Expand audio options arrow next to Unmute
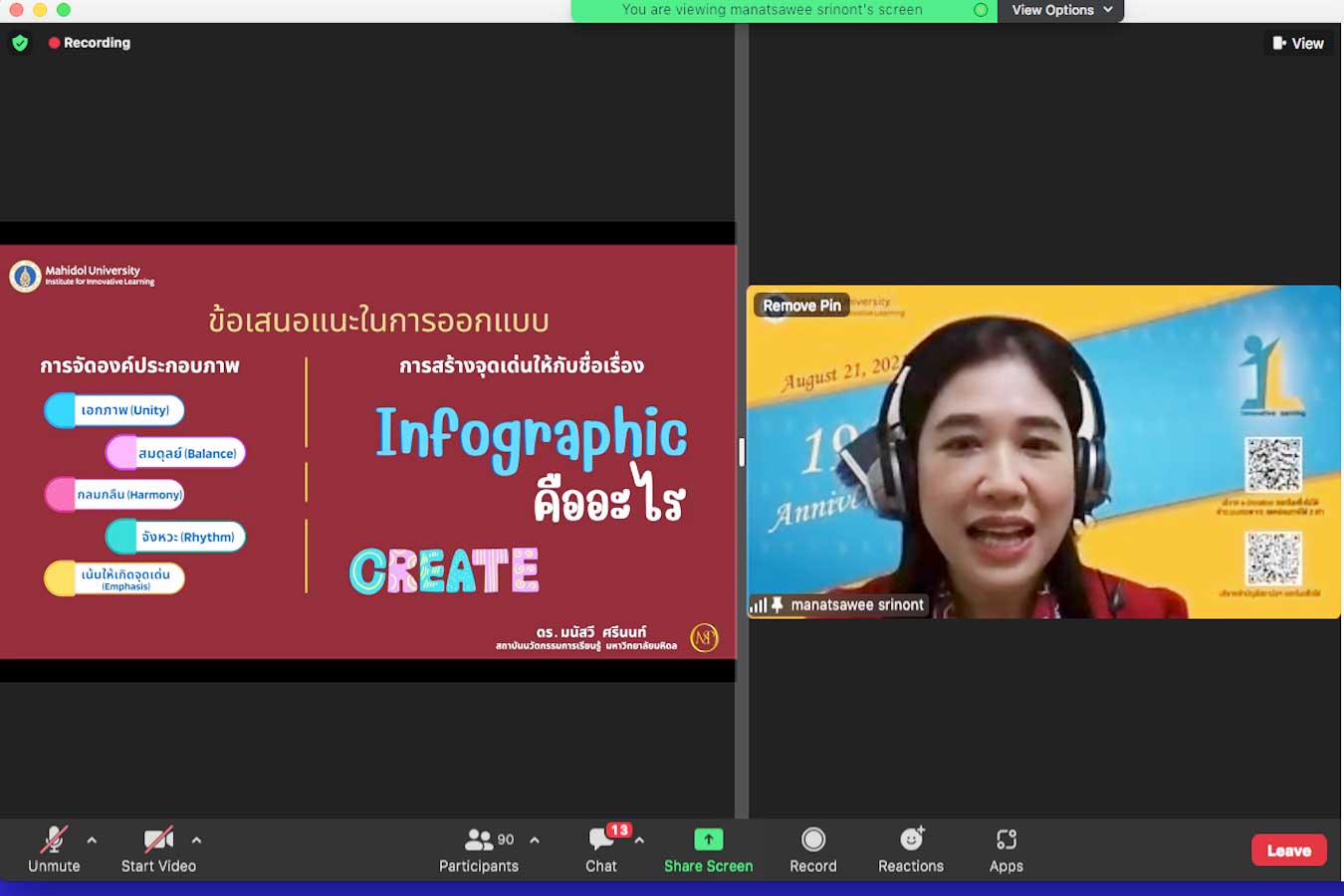 92,840
